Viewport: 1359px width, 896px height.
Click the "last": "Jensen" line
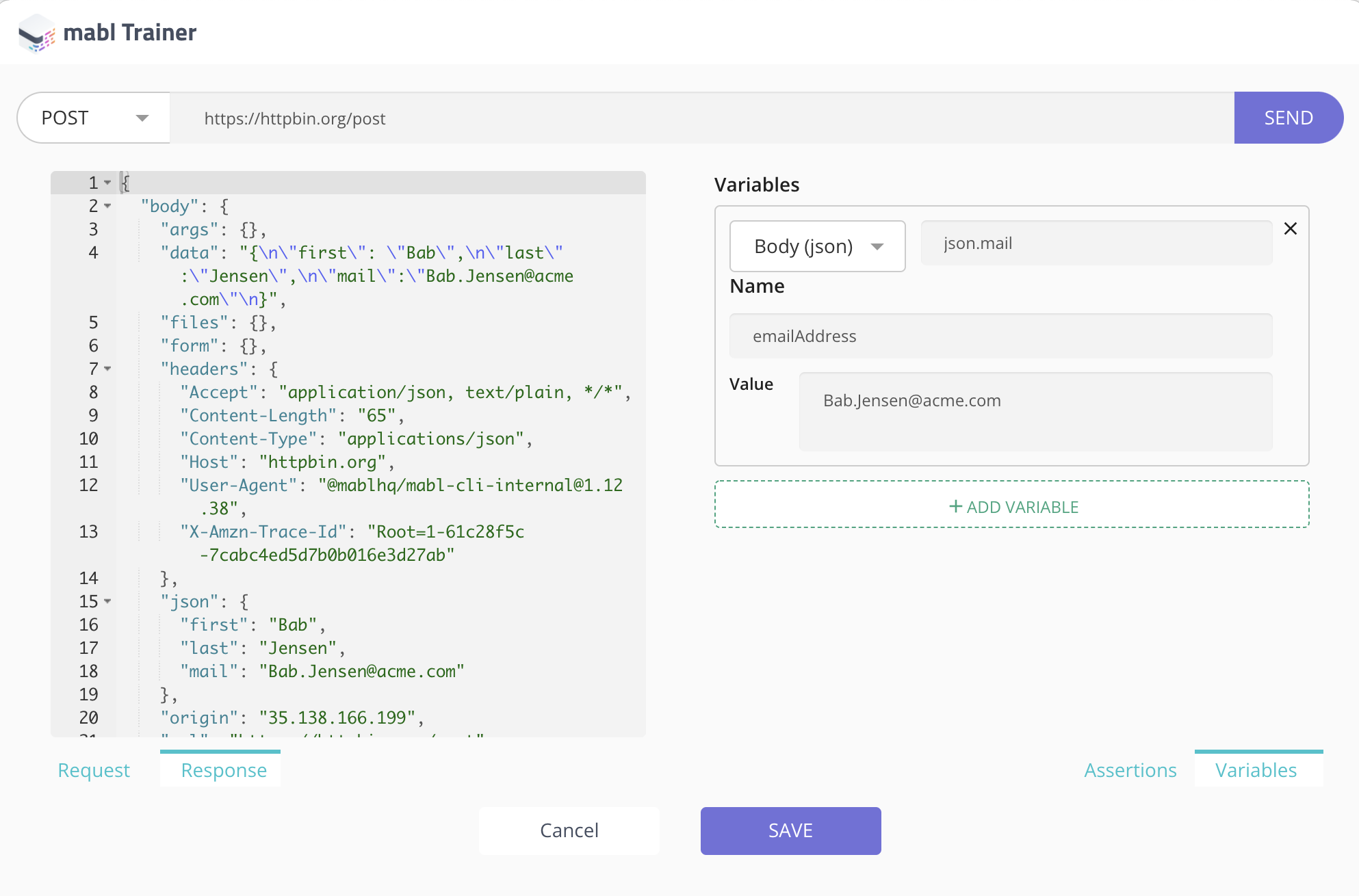(x=263, y=648)
